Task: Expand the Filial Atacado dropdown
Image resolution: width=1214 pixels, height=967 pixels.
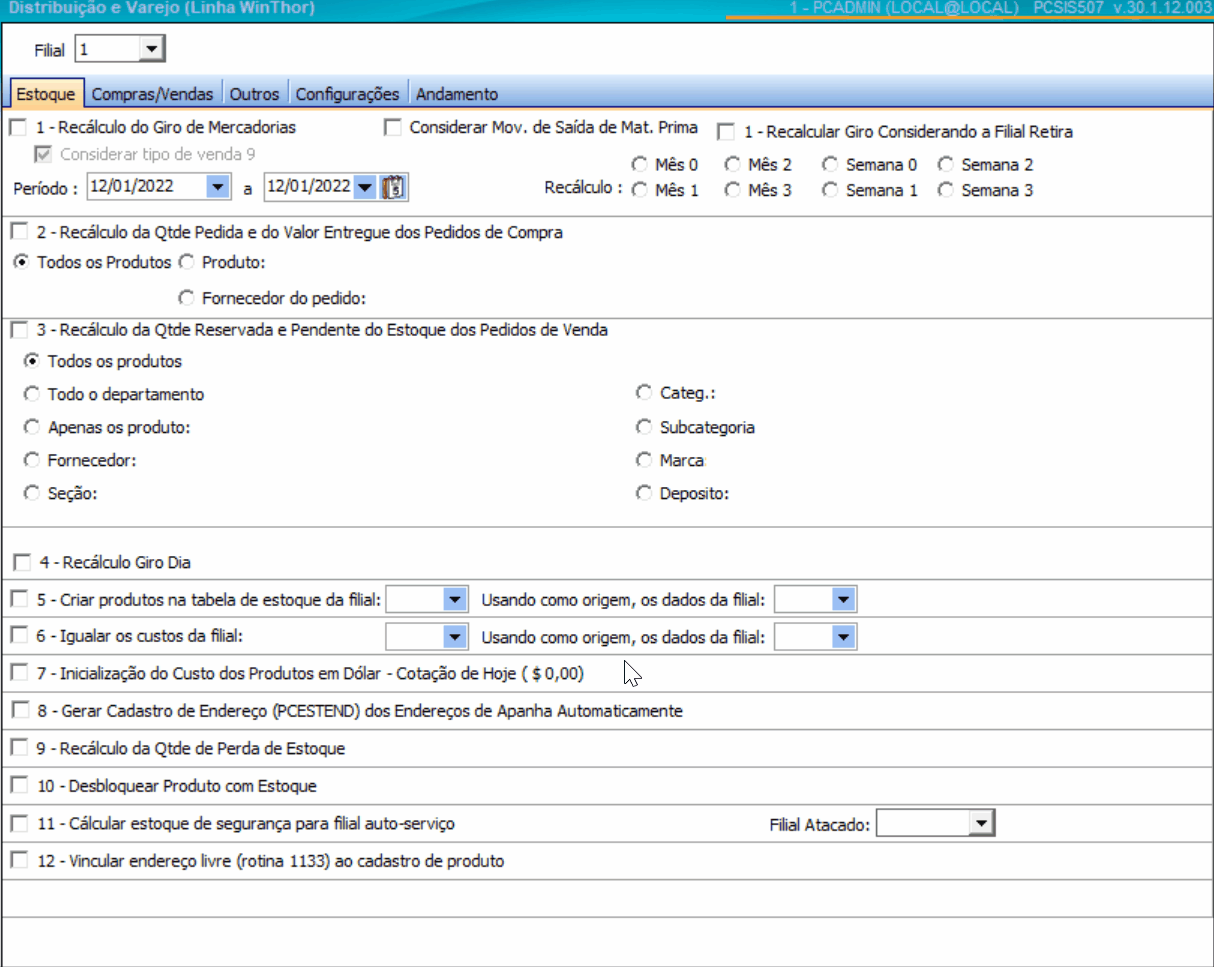Action: [x=982, y=823]
